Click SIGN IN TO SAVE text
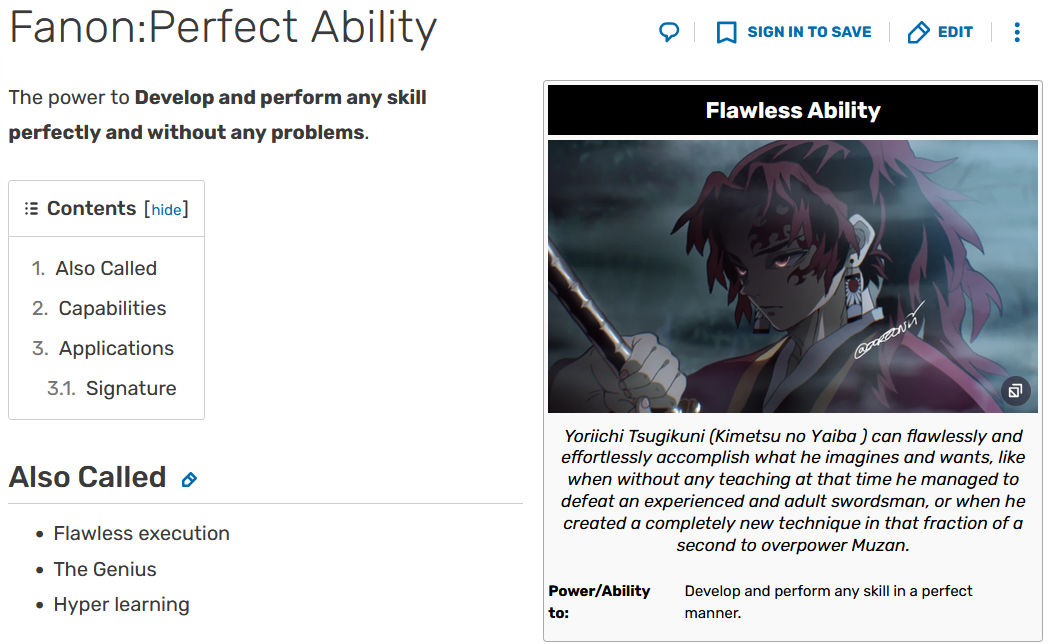 [x=809, y=32]
